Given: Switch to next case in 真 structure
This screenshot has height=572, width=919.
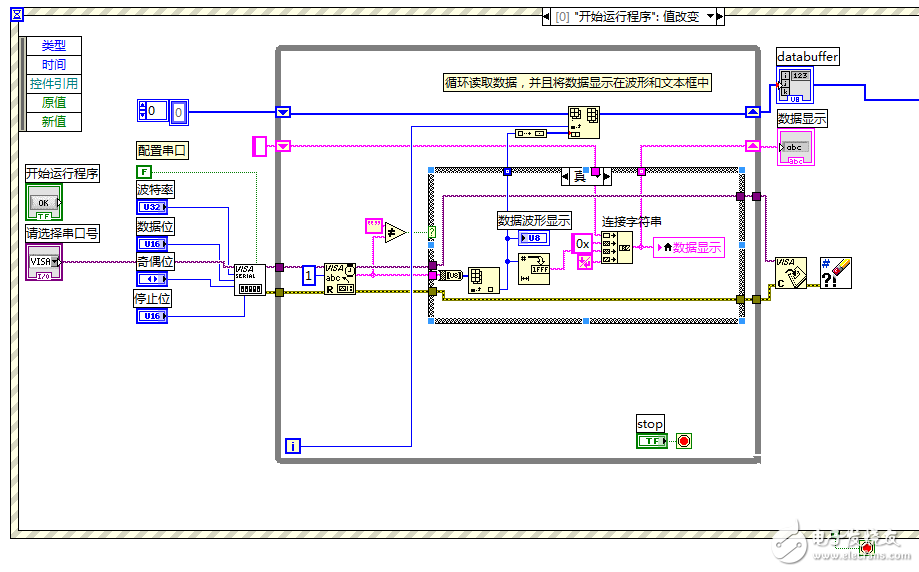Looking at the screenshot, I should point(607,176).
